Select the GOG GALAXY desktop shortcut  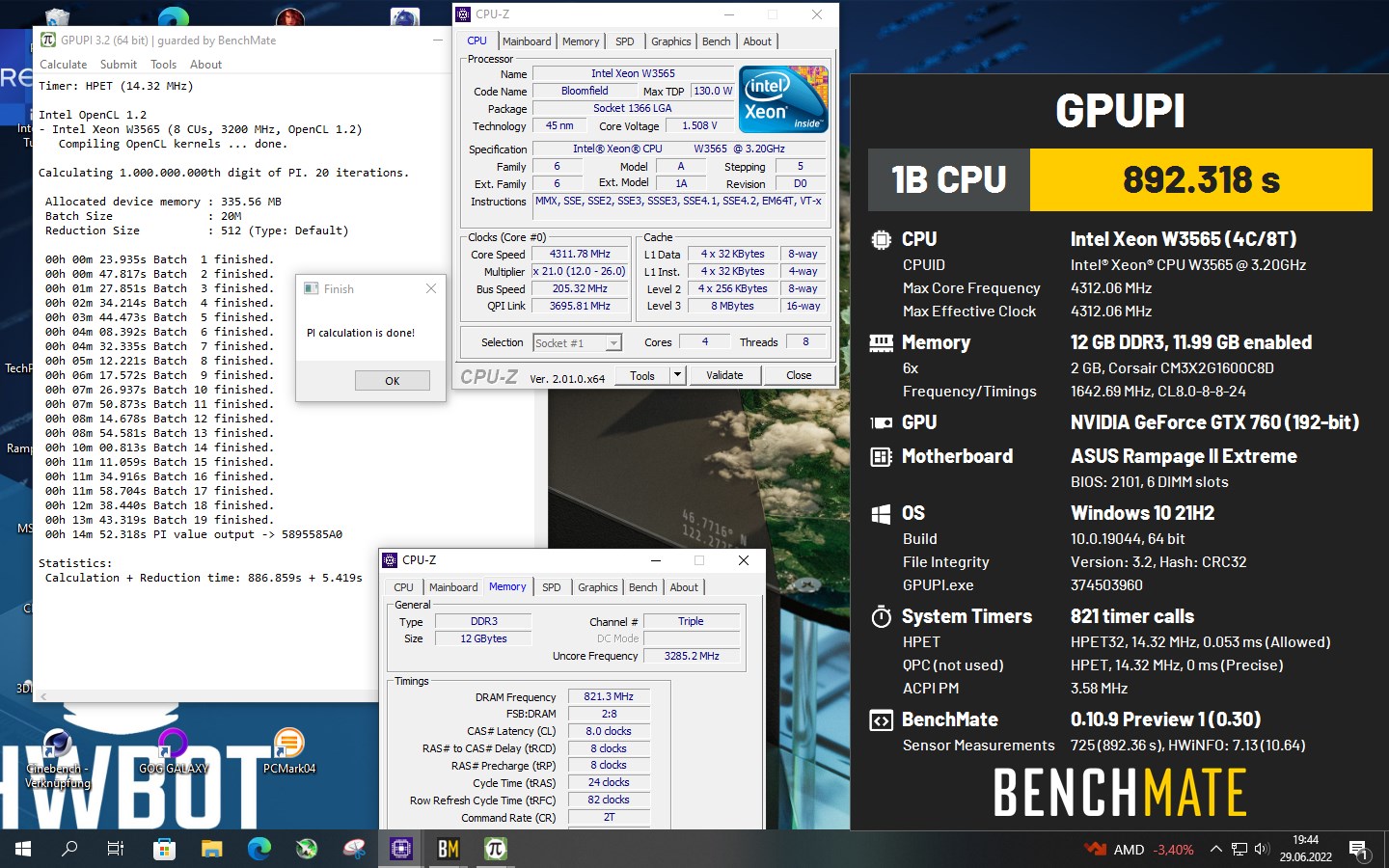173,752
